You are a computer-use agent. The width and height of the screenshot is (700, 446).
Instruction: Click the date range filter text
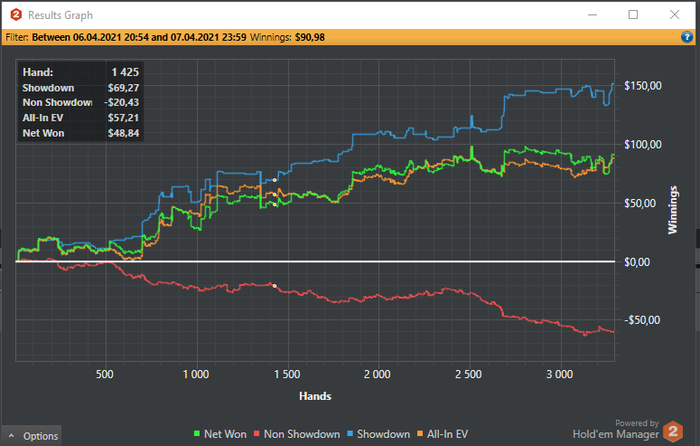point(139,37)
